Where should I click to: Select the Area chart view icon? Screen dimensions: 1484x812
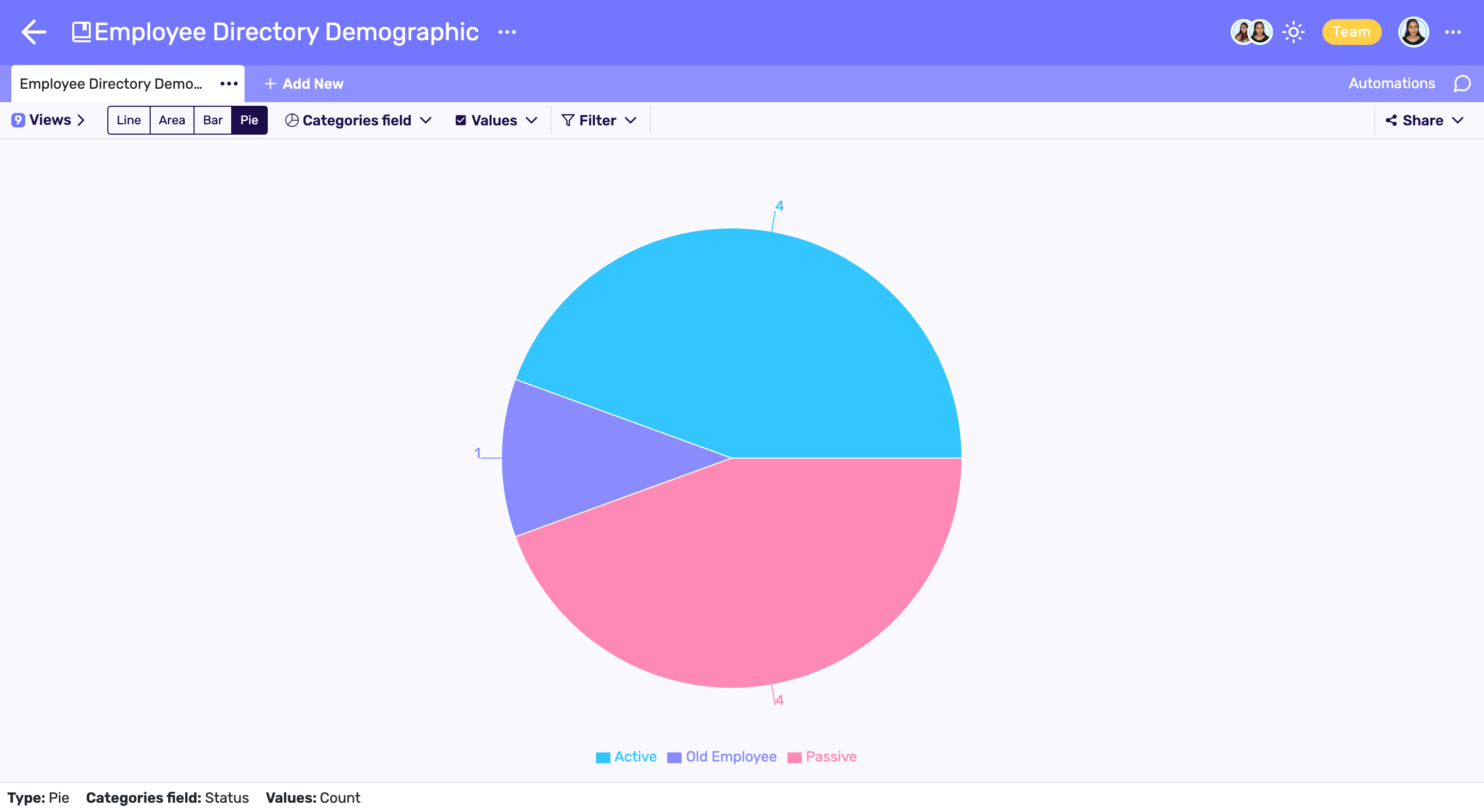[x=170, y=120]
